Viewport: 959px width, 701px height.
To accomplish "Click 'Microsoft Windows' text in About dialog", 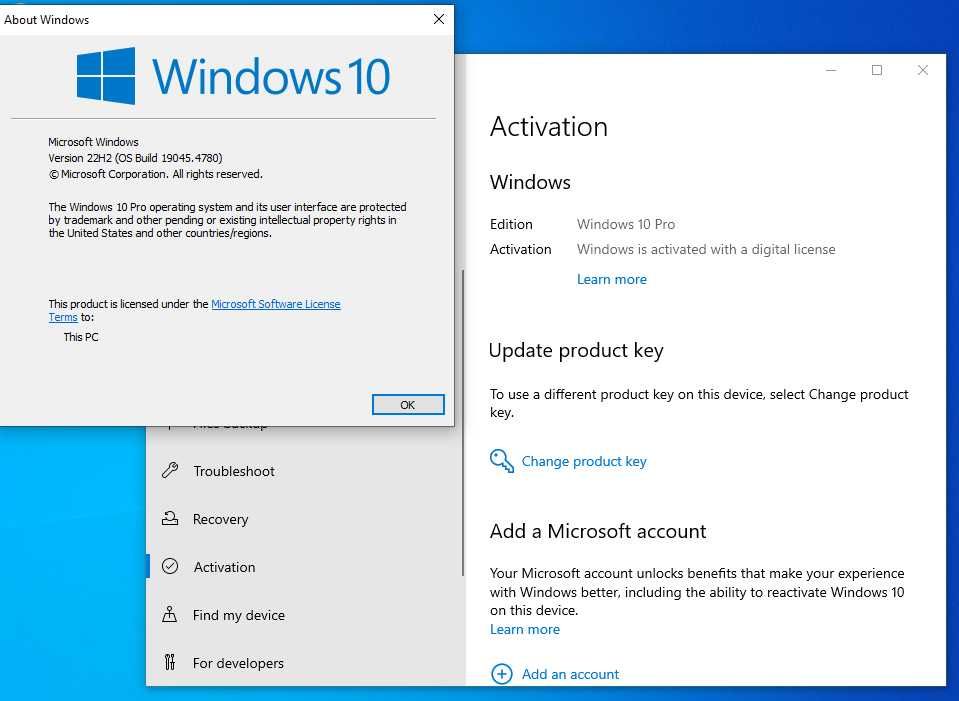I will point(94,142).
